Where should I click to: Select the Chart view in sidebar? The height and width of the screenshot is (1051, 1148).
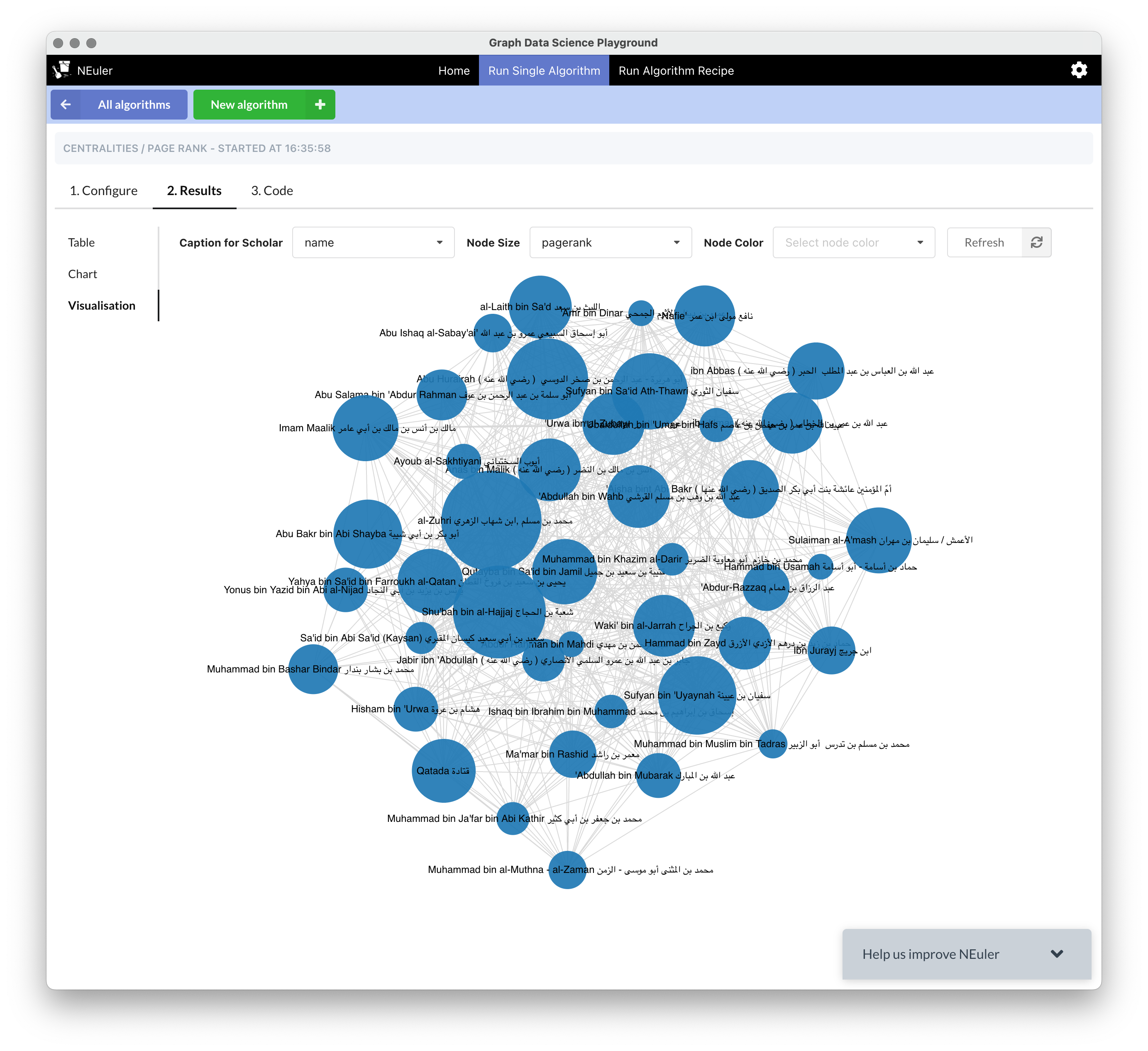point(83,274)
